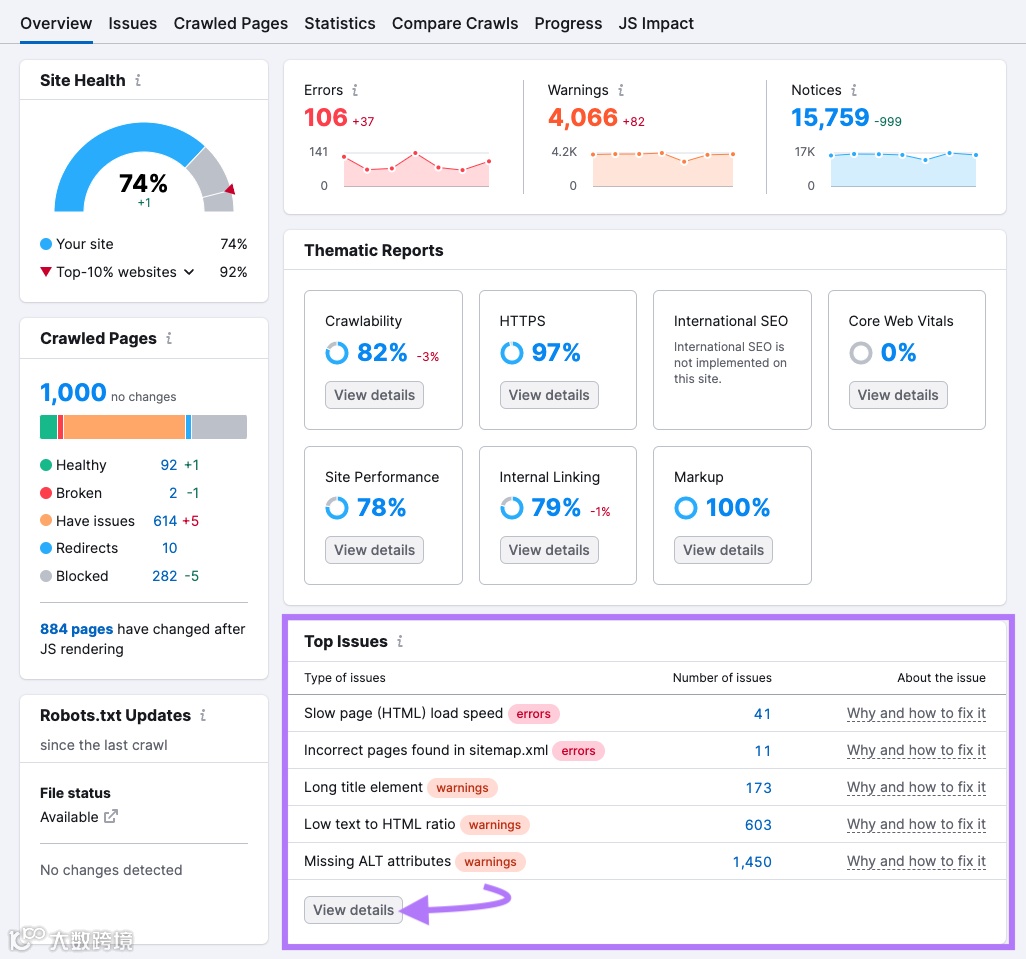Switch to the Progress tab

pyautogui.click(x=568, y=24)
